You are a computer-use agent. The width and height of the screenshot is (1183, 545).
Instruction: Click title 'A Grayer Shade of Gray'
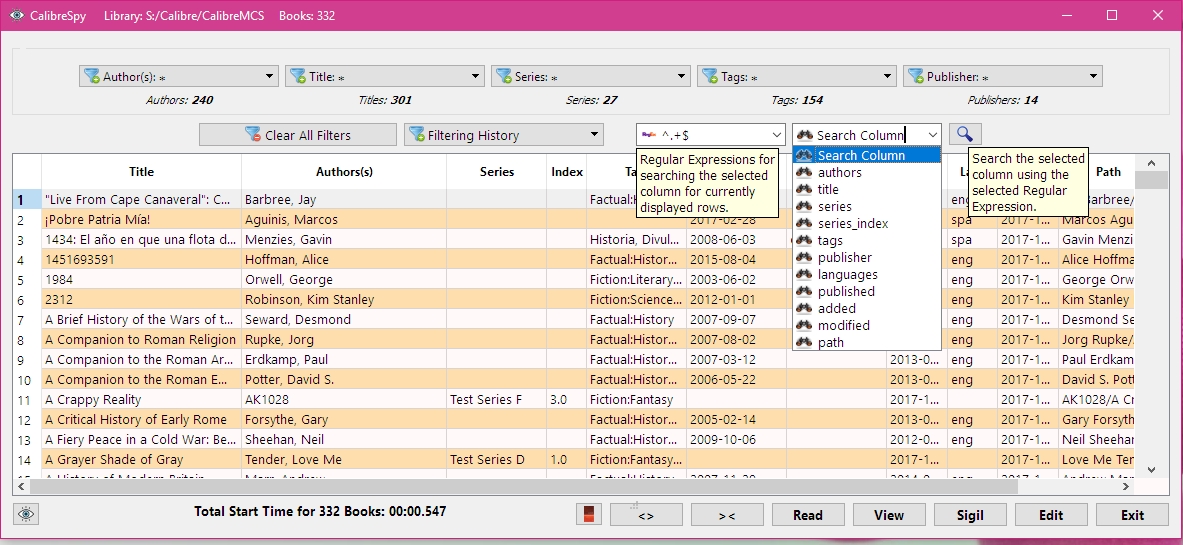click(141, 459)
